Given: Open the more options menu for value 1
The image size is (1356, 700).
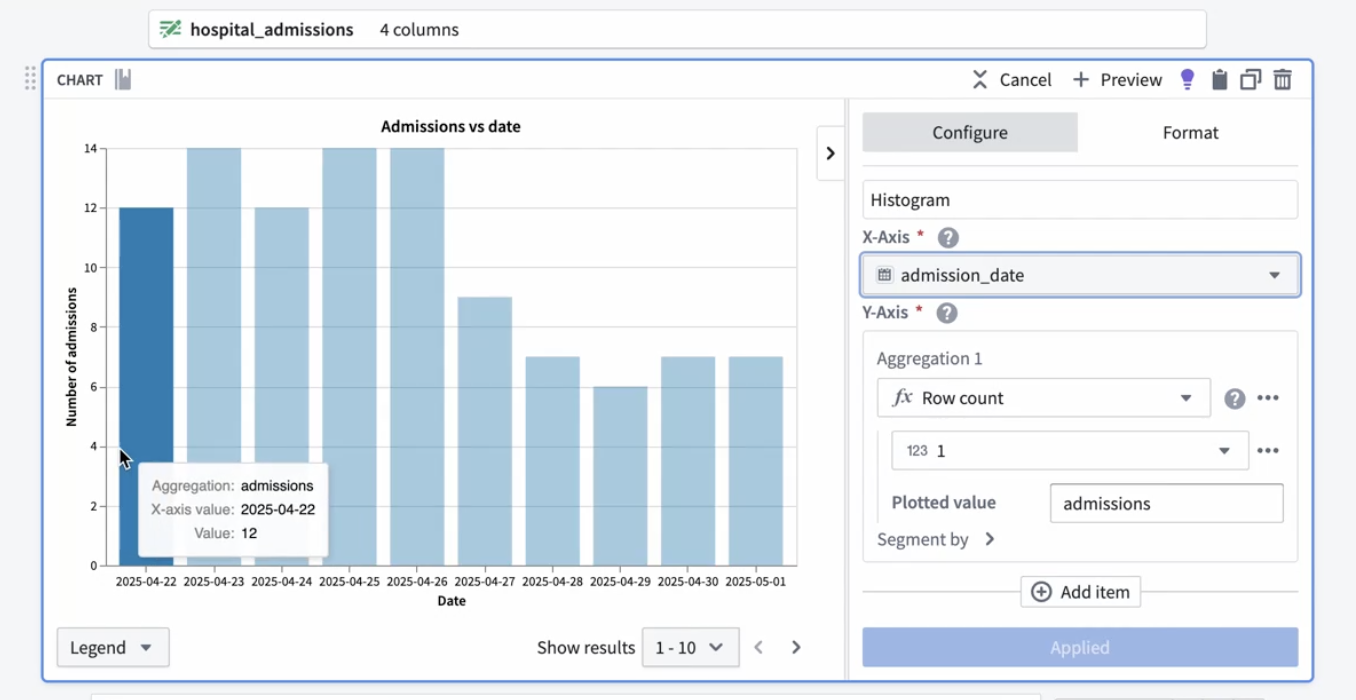Looking at the screenshot, I should (1268, 451).
